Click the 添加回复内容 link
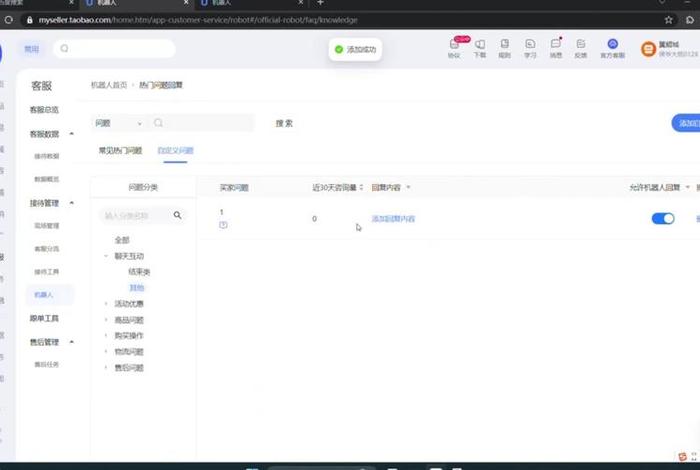This screenshot has height=470, width=700. [x=393, y=219]
